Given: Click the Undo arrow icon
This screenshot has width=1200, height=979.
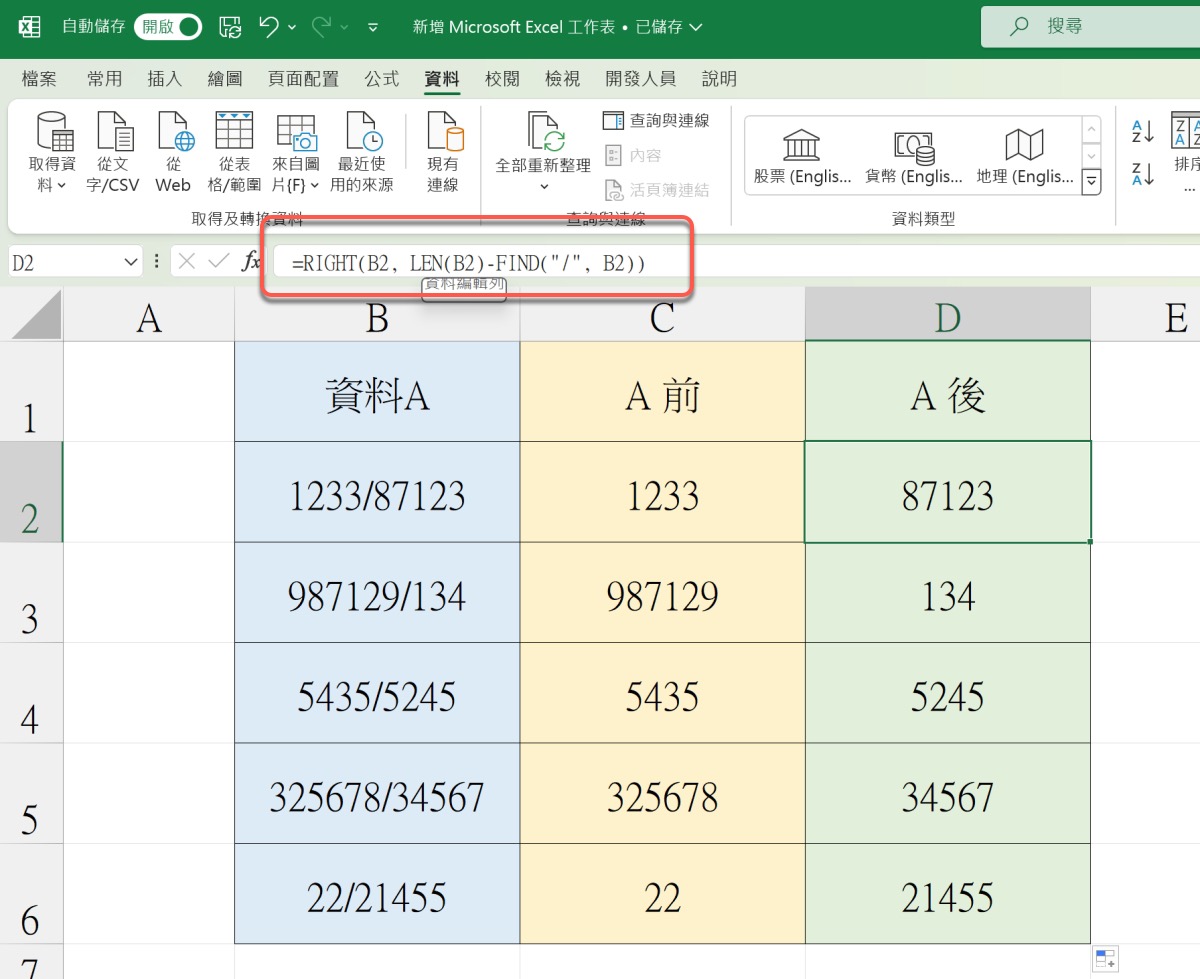Looking at the screenshot, I should click(x=268, y=27).
